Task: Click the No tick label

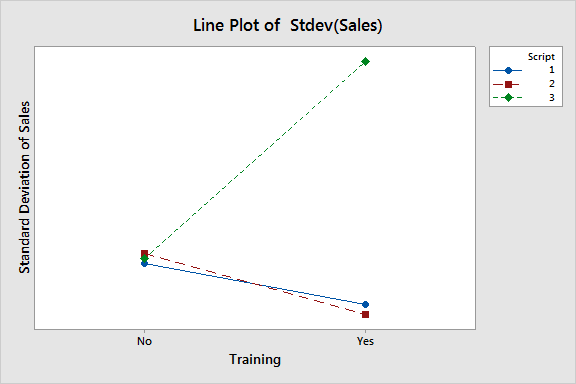Action: click(144, 341)
